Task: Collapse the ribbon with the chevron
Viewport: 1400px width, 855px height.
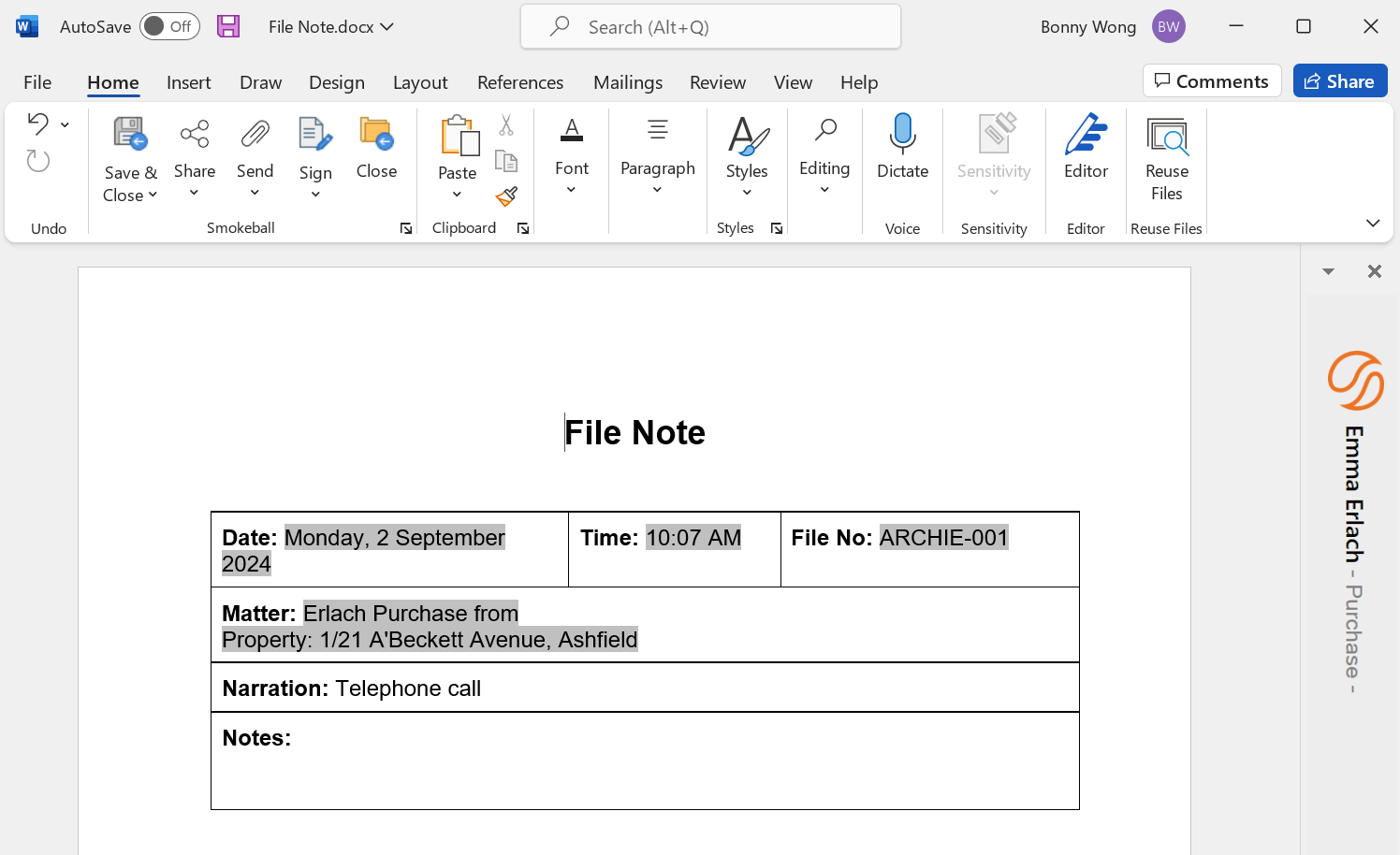Action: point(1372,223)
